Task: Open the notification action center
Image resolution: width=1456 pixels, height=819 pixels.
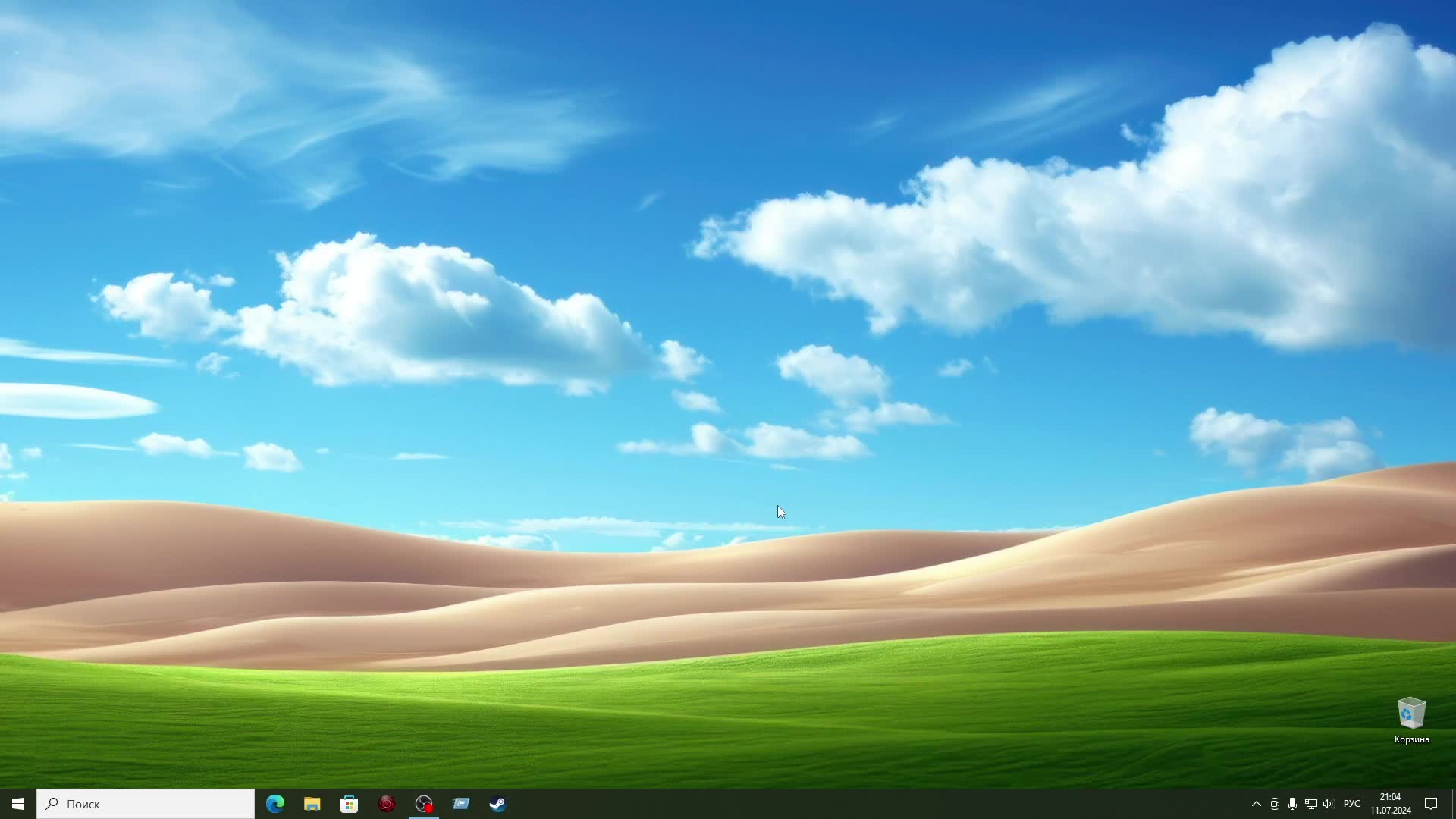Action: pos(1431,804)
